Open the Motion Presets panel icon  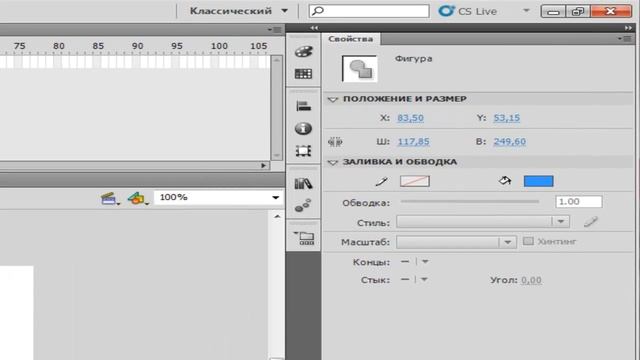(x=303, y=205)
